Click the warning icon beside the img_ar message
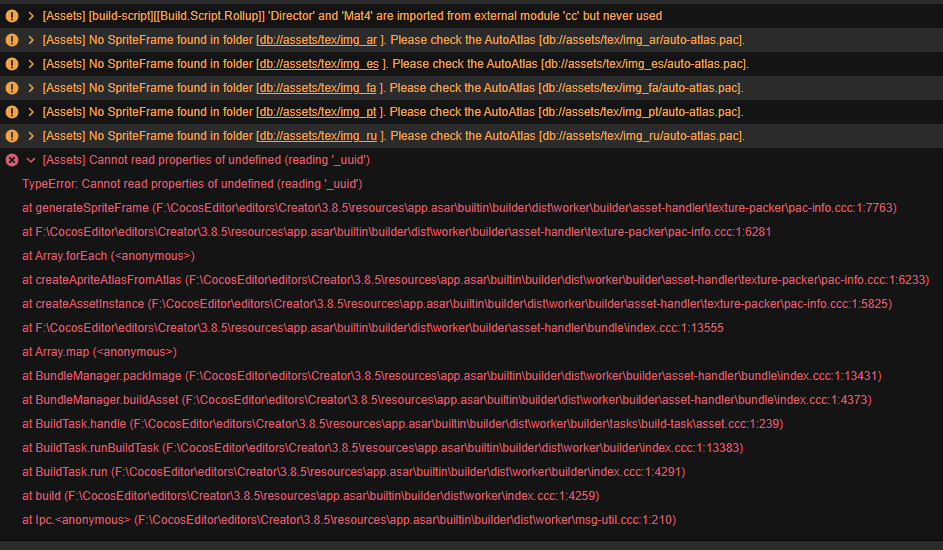Screen dimensions: 943x550 click(11, 40)
